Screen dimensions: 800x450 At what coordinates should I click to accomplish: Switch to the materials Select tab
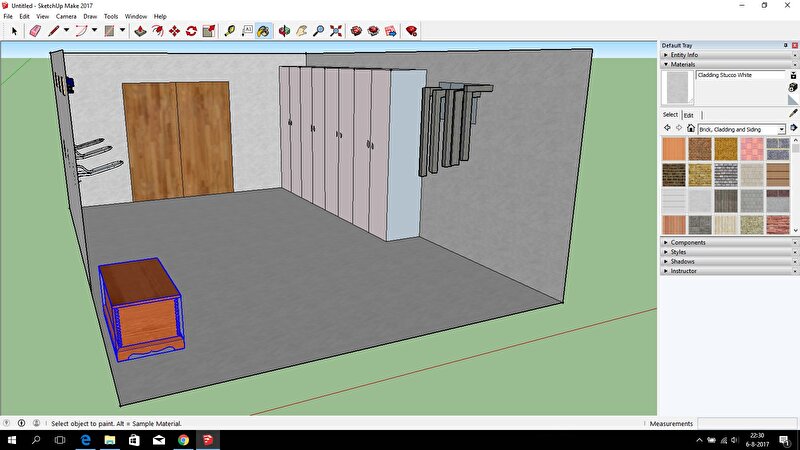click(x=670, y=115)
